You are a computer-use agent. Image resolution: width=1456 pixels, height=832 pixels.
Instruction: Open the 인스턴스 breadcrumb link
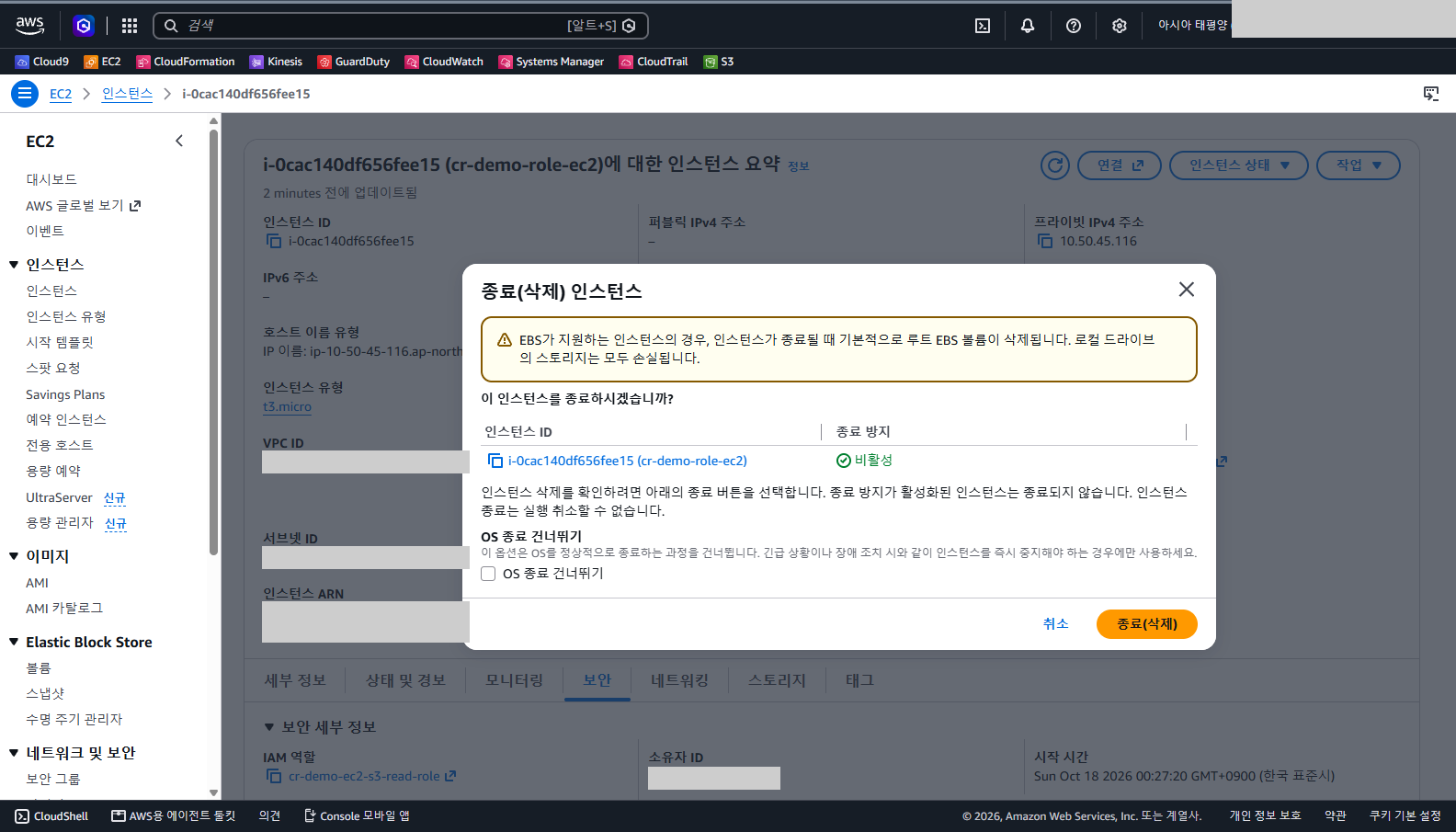click(x=127, y=94)
